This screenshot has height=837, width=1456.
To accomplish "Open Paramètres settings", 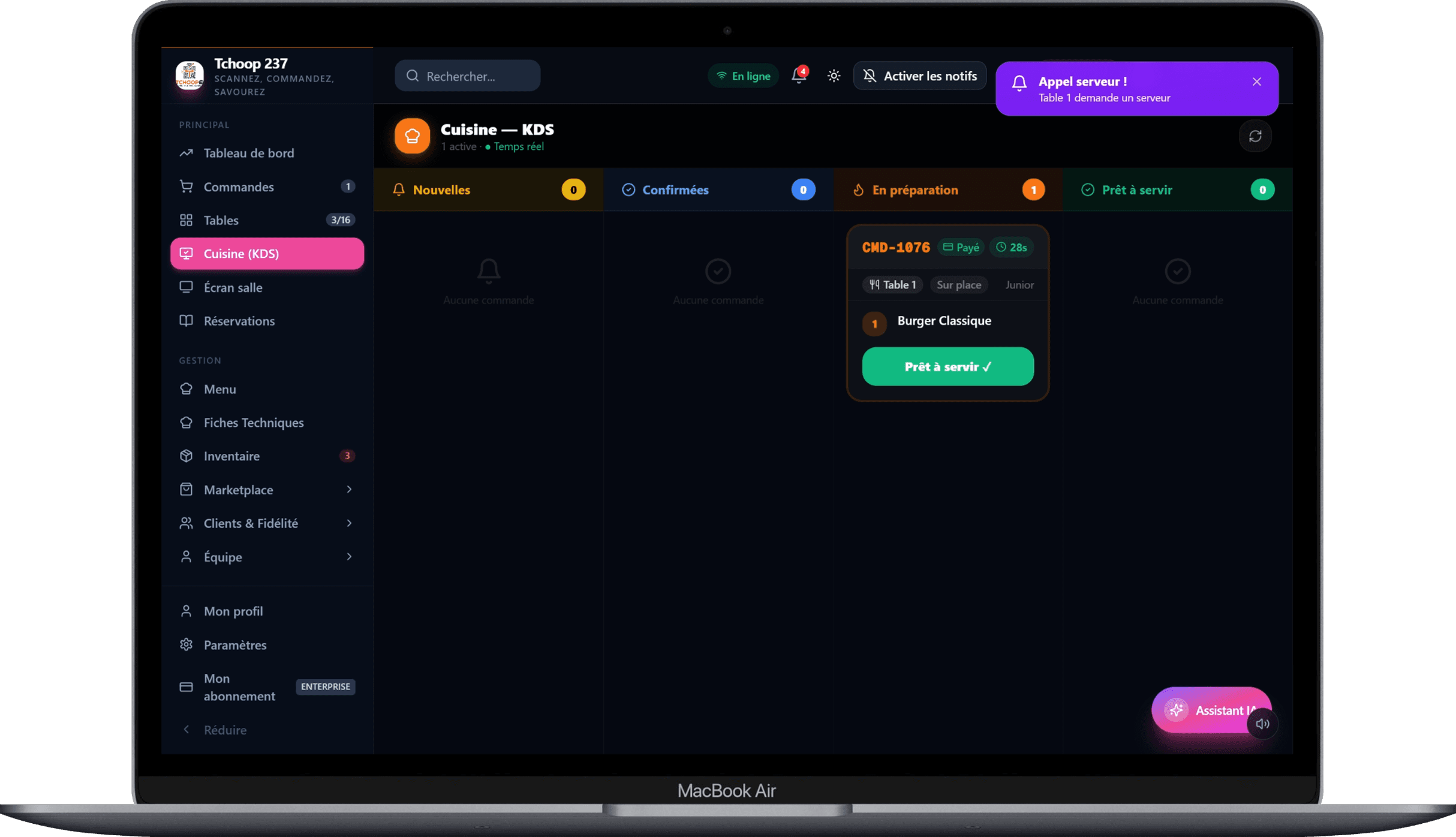I will click(x=267, y=645).
